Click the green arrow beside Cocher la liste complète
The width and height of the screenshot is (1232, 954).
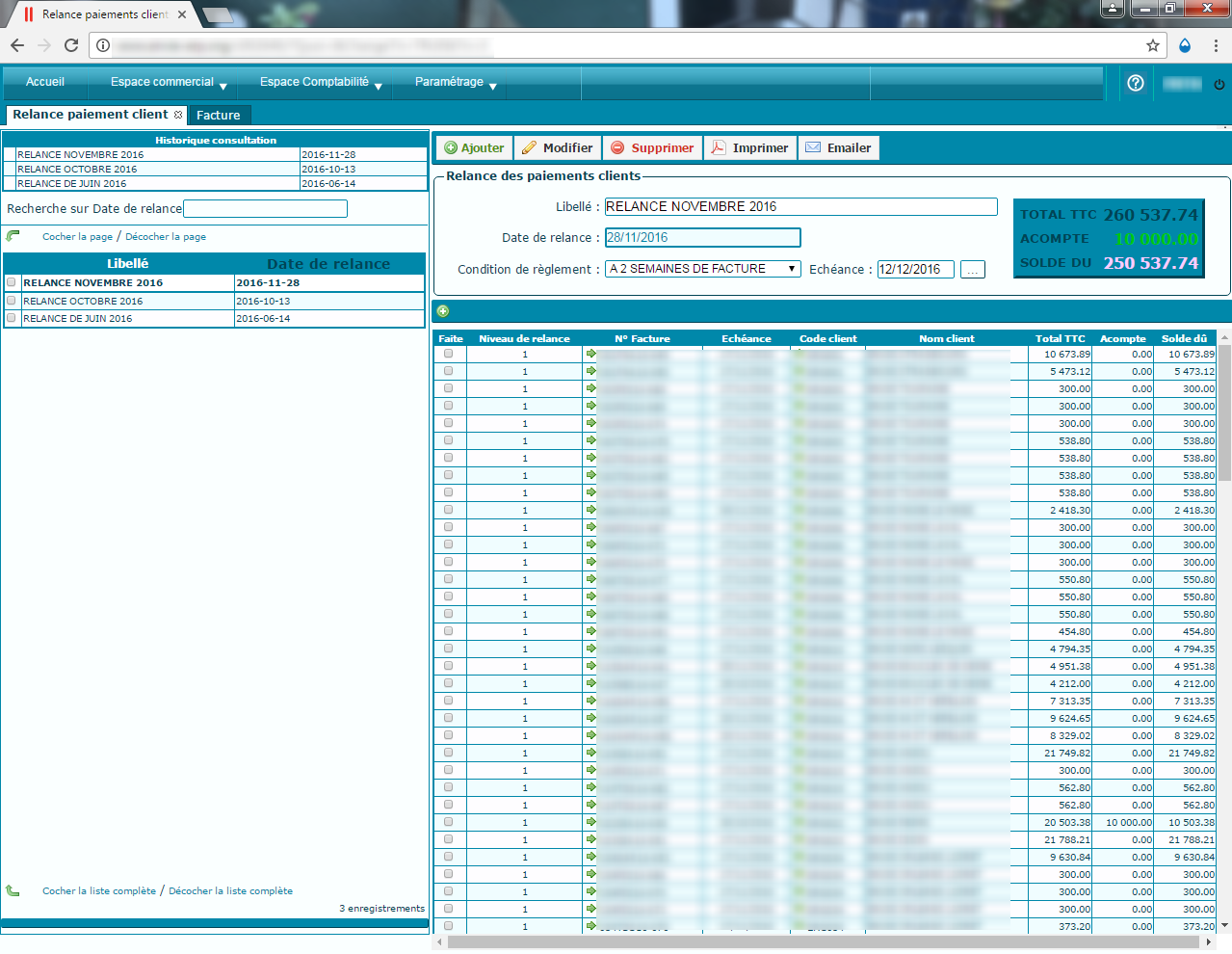tap(13, 890)
